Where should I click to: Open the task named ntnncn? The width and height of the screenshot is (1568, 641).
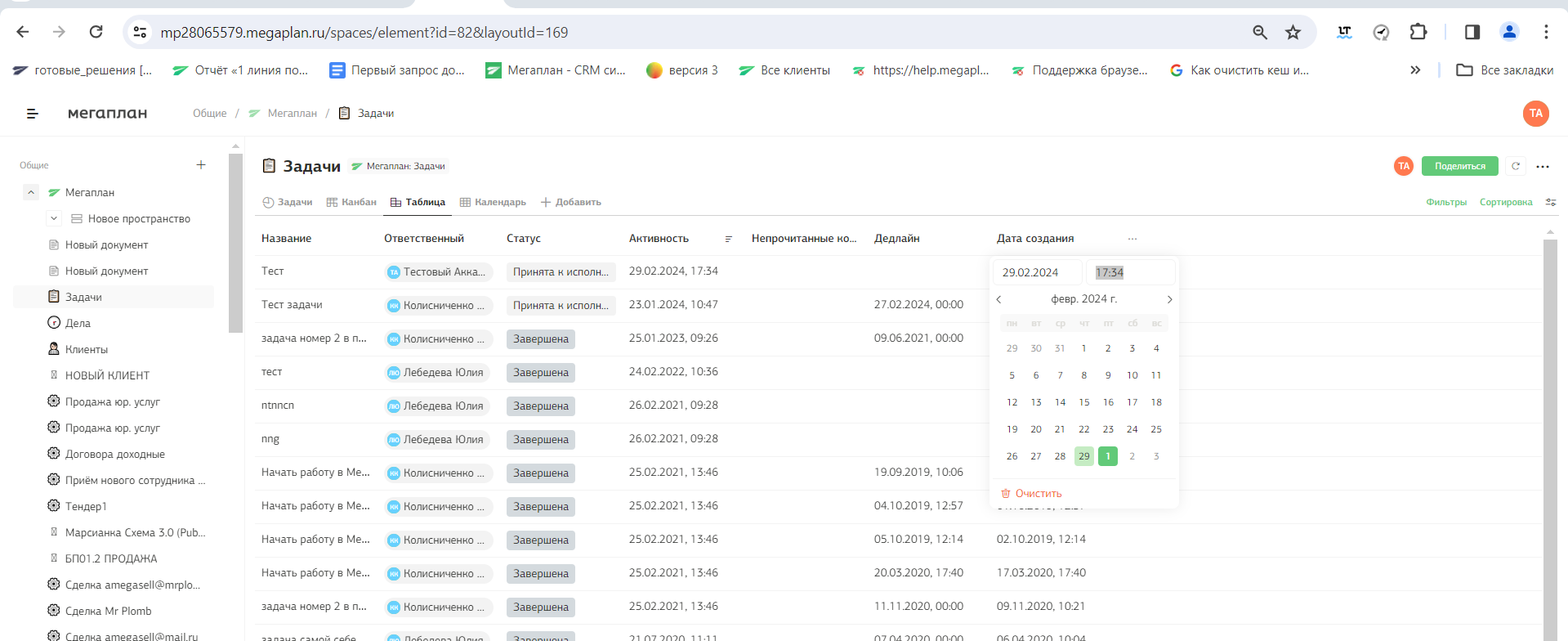click(278, 406)
